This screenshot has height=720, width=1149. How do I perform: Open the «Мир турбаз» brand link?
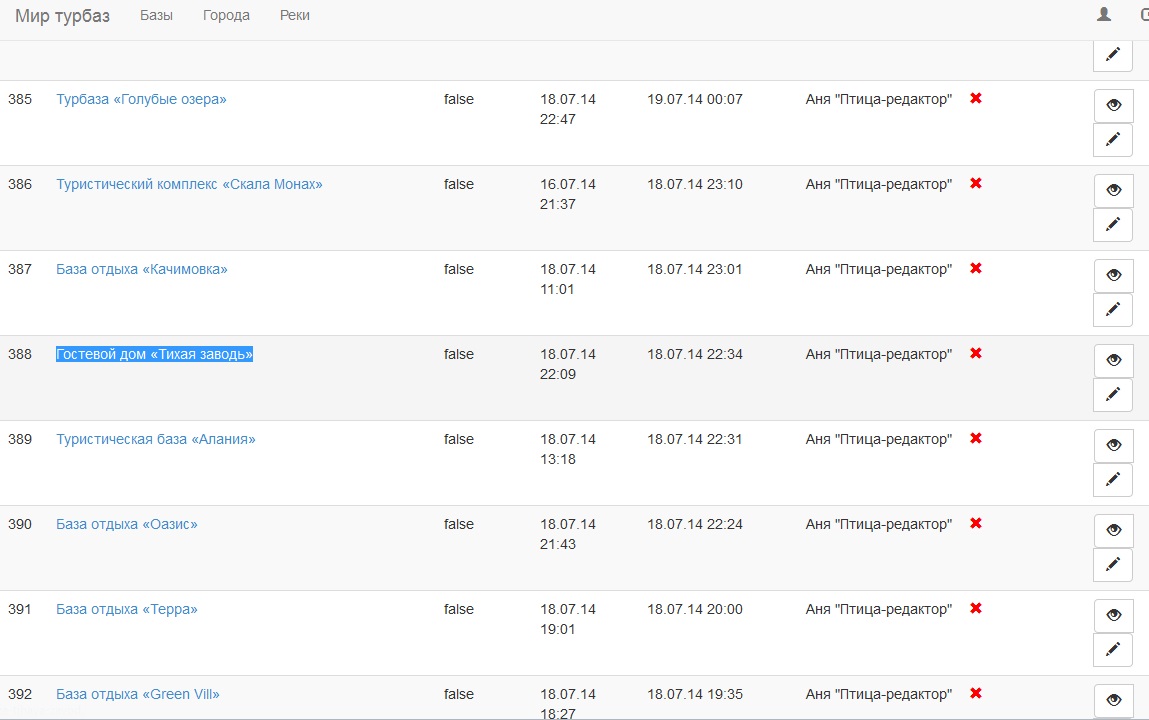coord(62,16)
